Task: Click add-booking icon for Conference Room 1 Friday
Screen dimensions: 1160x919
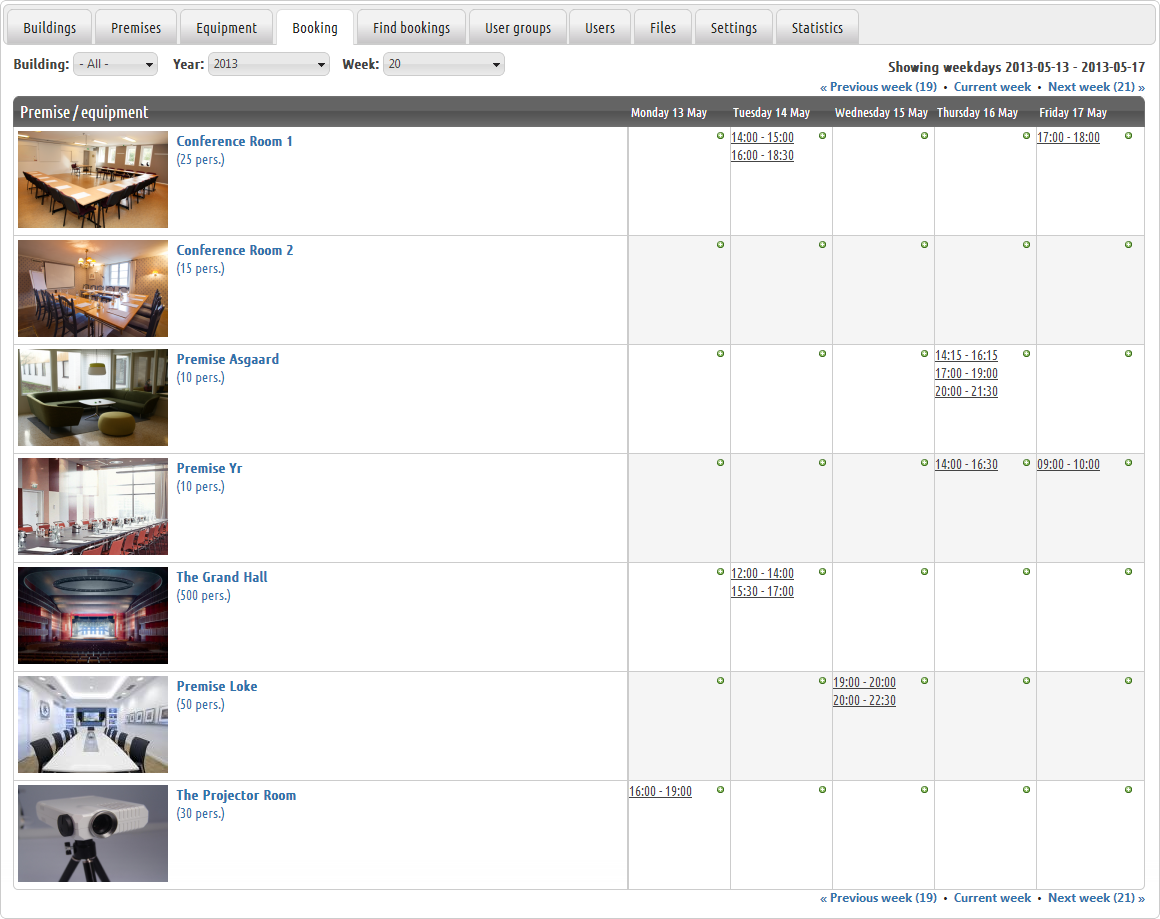Action: pos(1129,136)
